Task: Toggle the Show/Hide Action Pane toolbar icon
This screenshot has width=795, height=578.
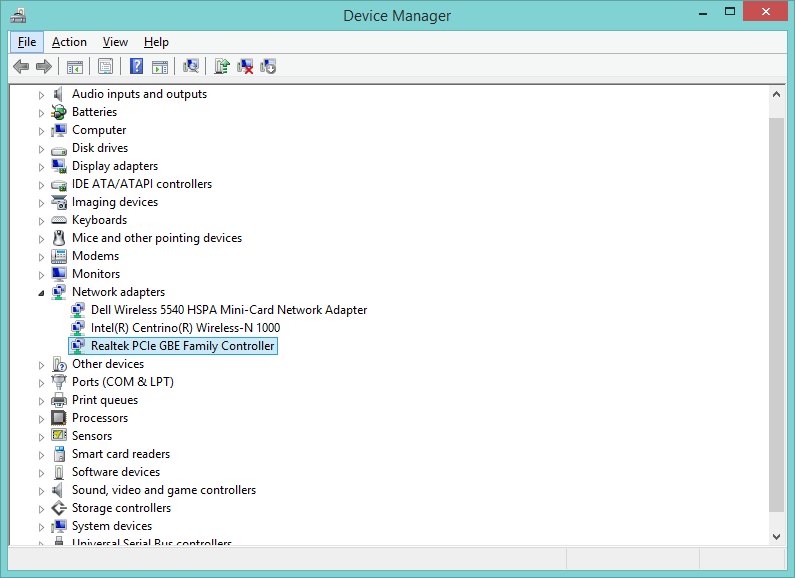Action: [x=160, y=66]
